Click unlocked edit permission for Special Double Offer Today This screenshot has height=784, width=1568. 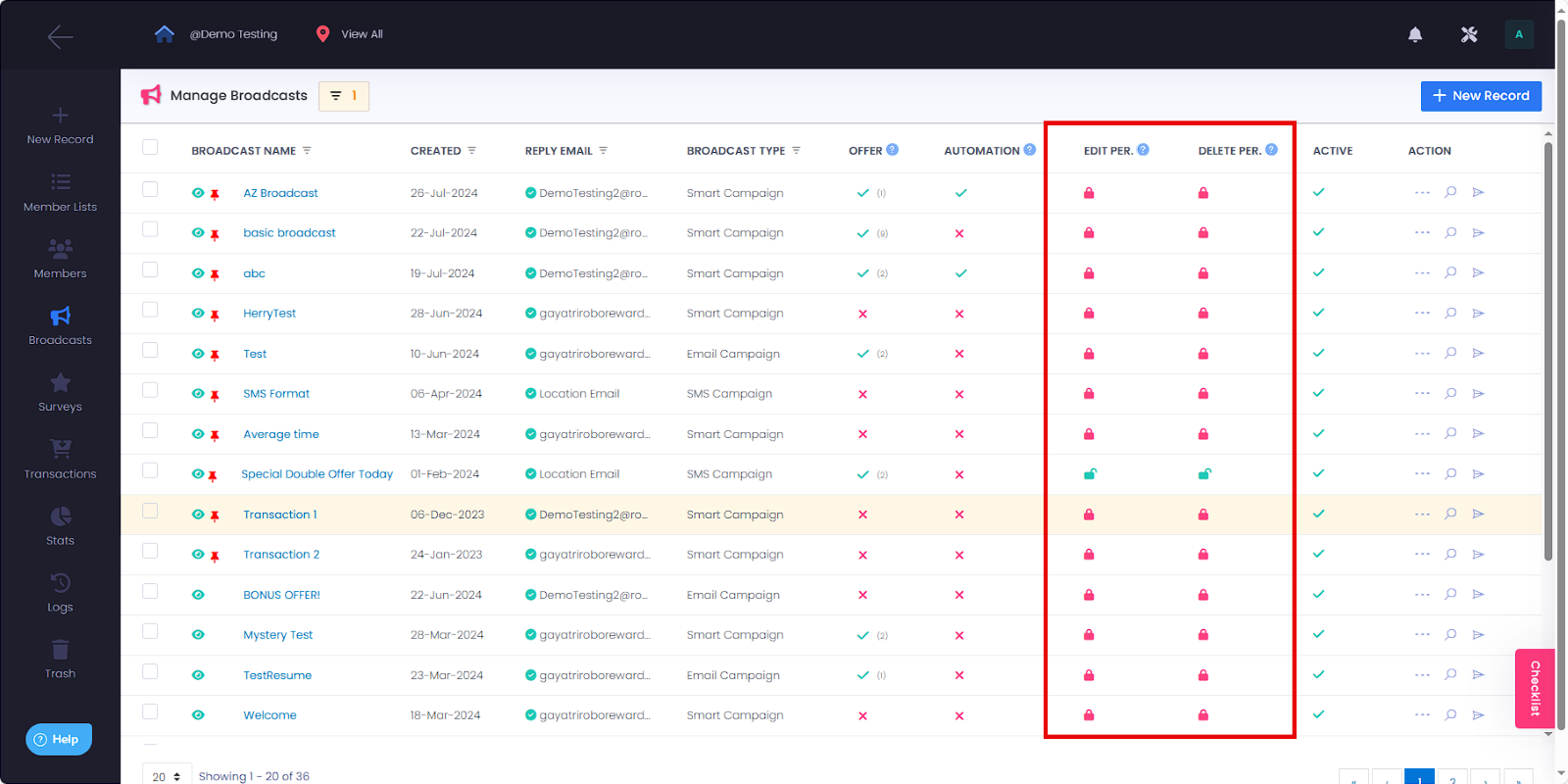(1090, 474)
